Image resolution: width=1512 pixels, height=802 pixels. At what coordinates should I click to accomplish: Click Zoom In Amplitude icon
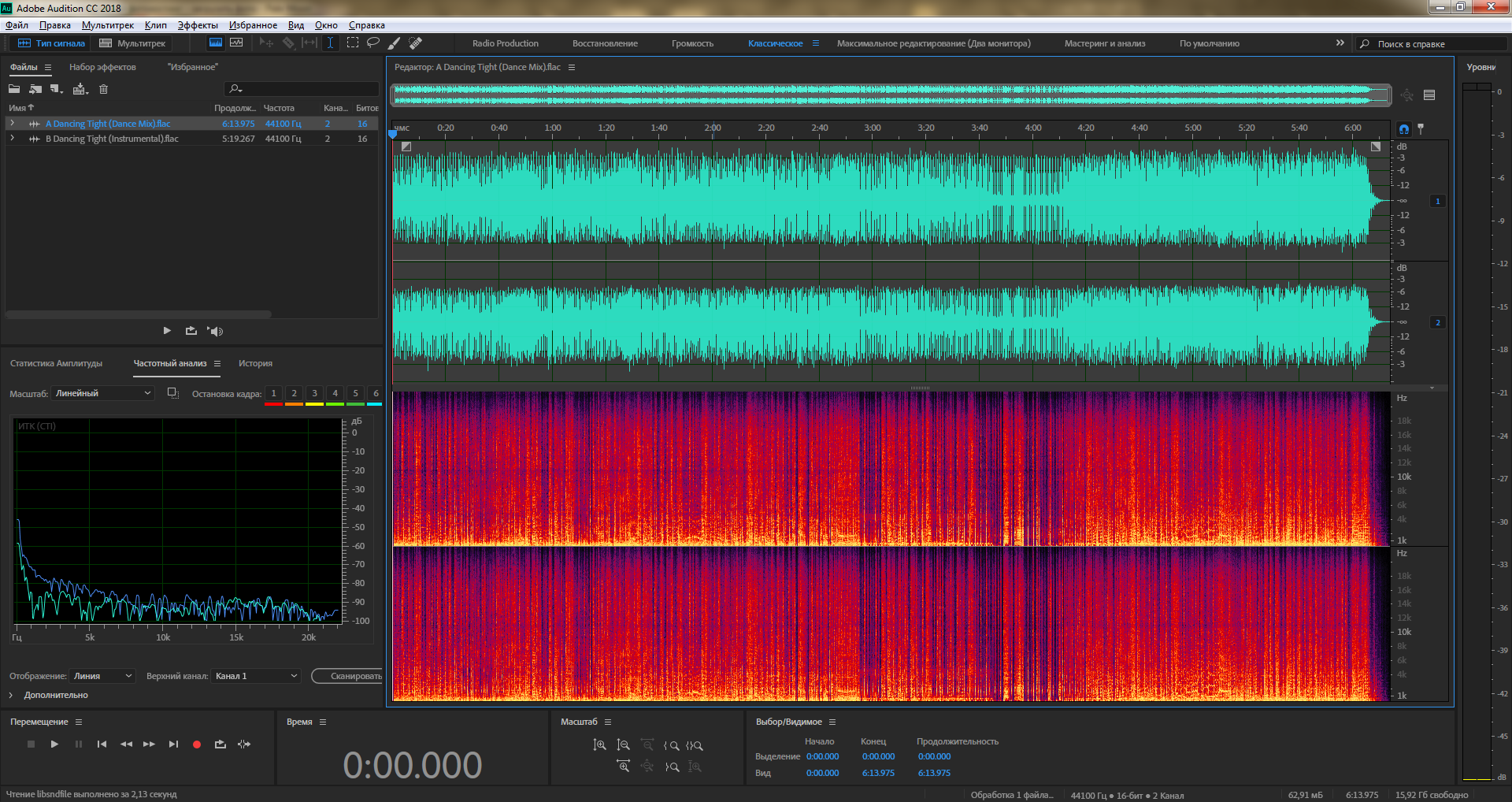[x=600, y=744]
